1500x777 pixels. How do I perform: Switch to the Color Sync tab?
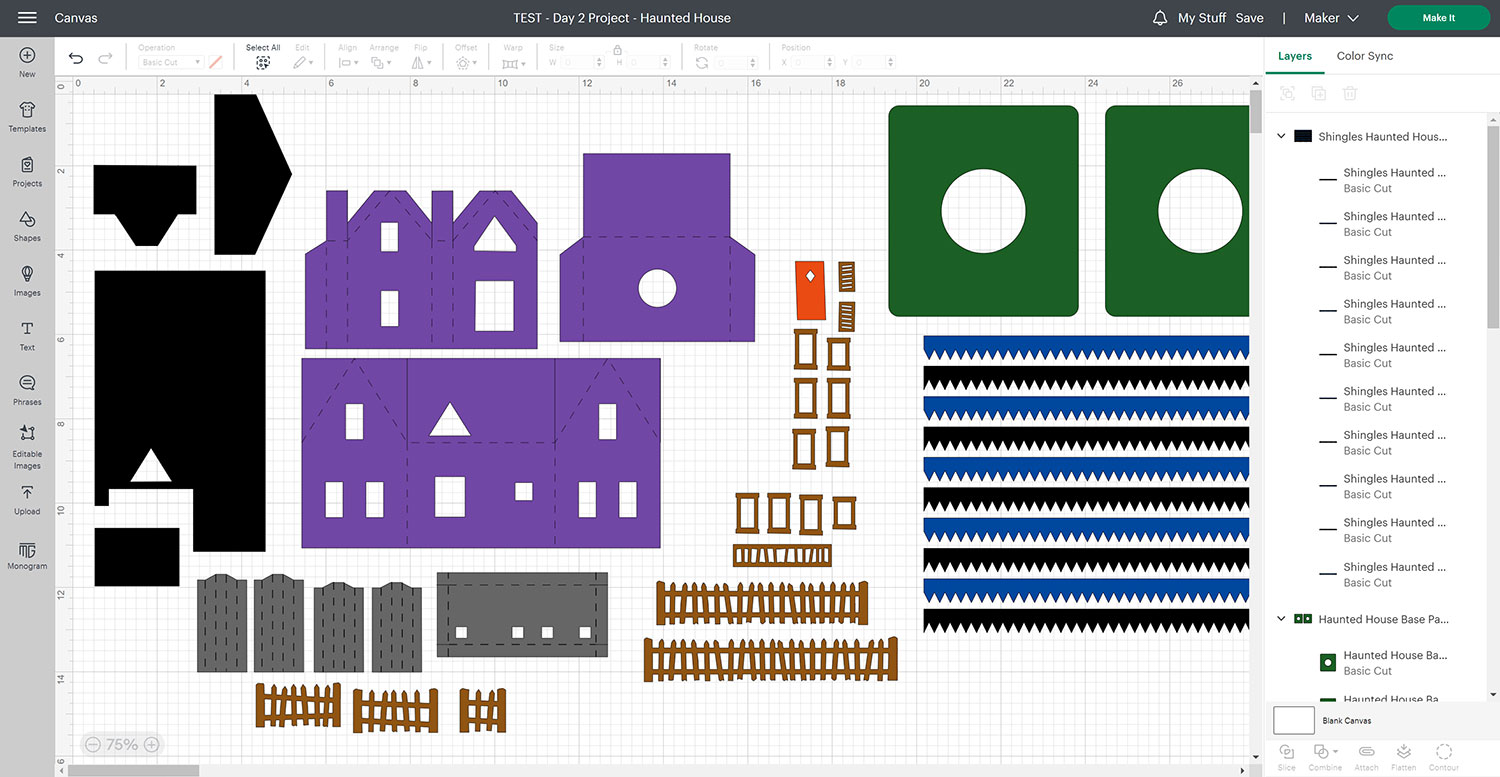click(x=1364, y=56)
